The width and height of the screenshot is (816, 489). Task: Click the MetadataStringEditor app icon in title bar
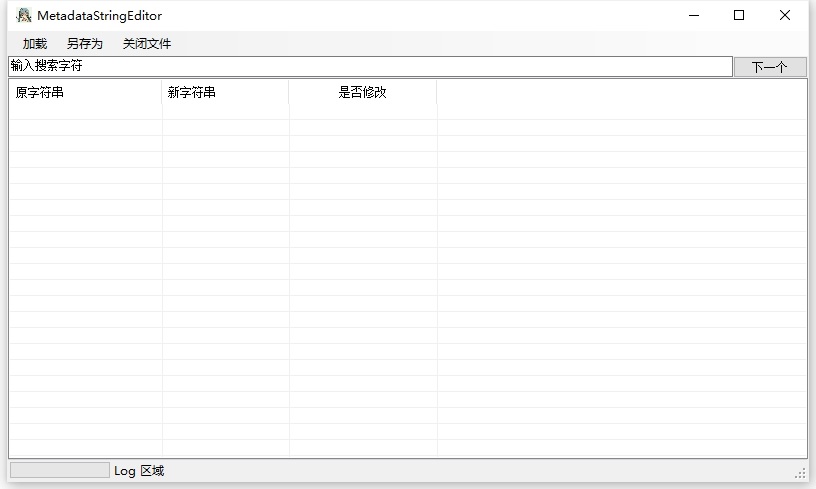24,15
